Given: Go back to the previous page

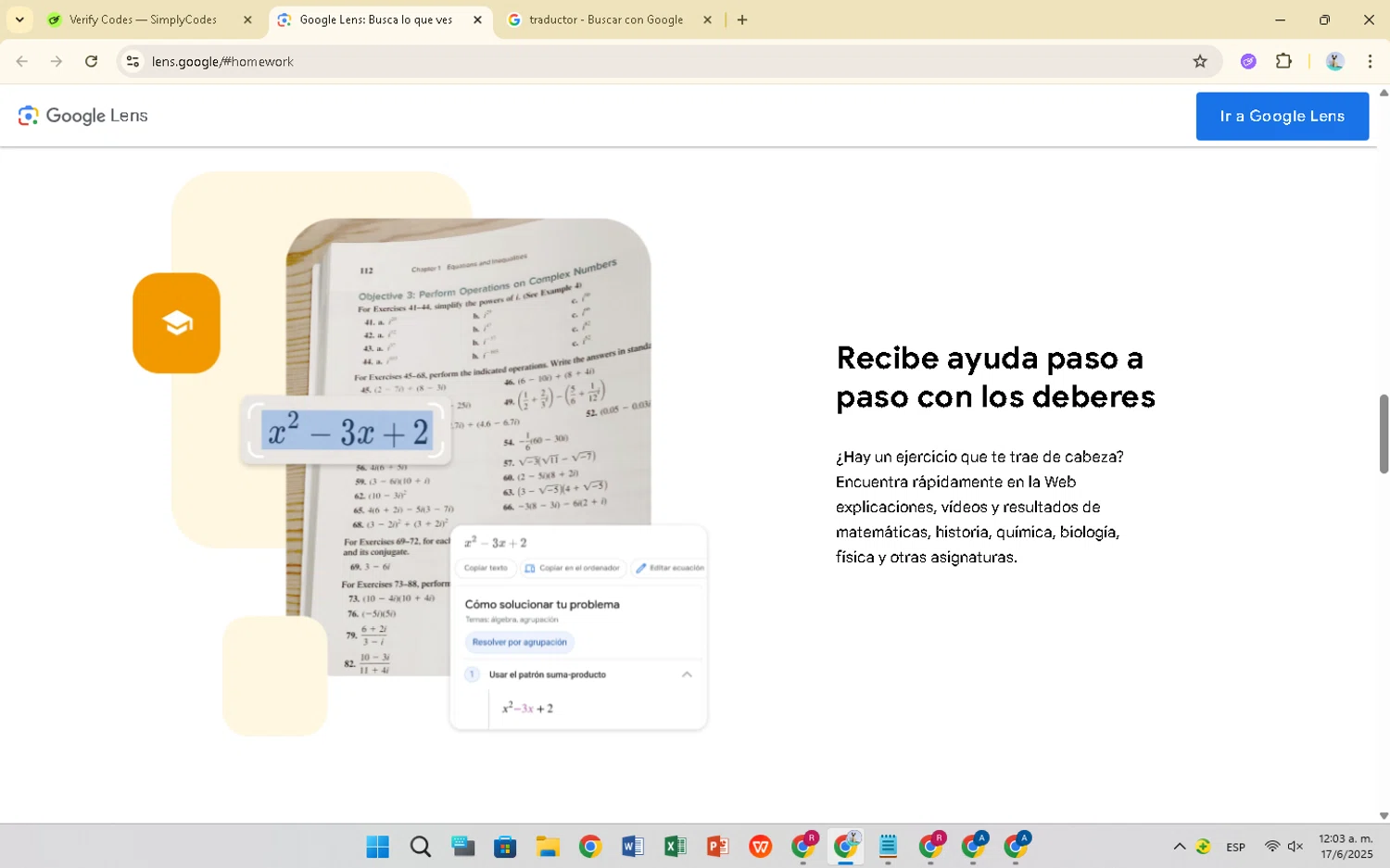Looking at the screenshot, I should (22, 61).
